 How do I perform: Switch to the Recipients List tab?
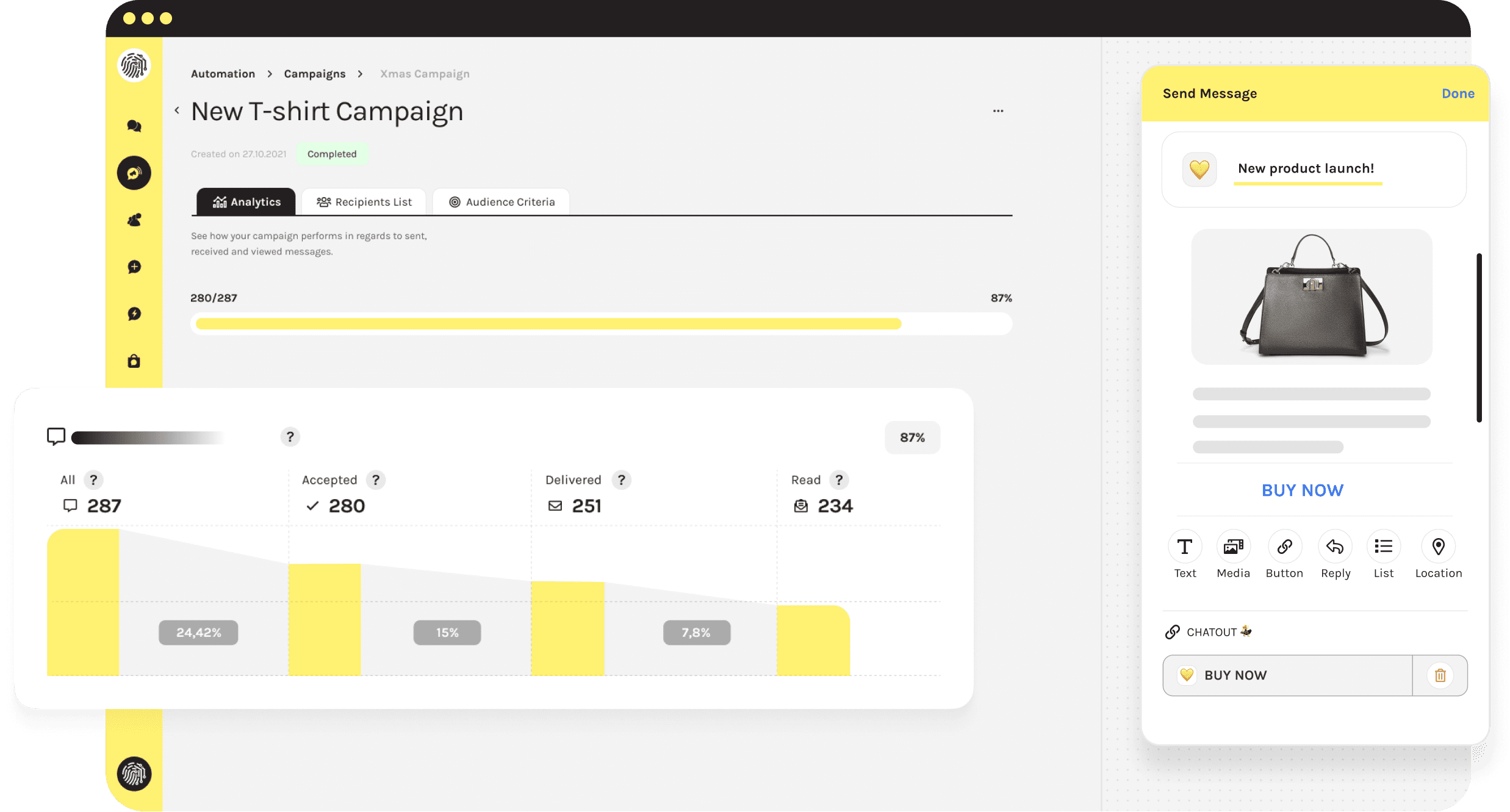364,202
